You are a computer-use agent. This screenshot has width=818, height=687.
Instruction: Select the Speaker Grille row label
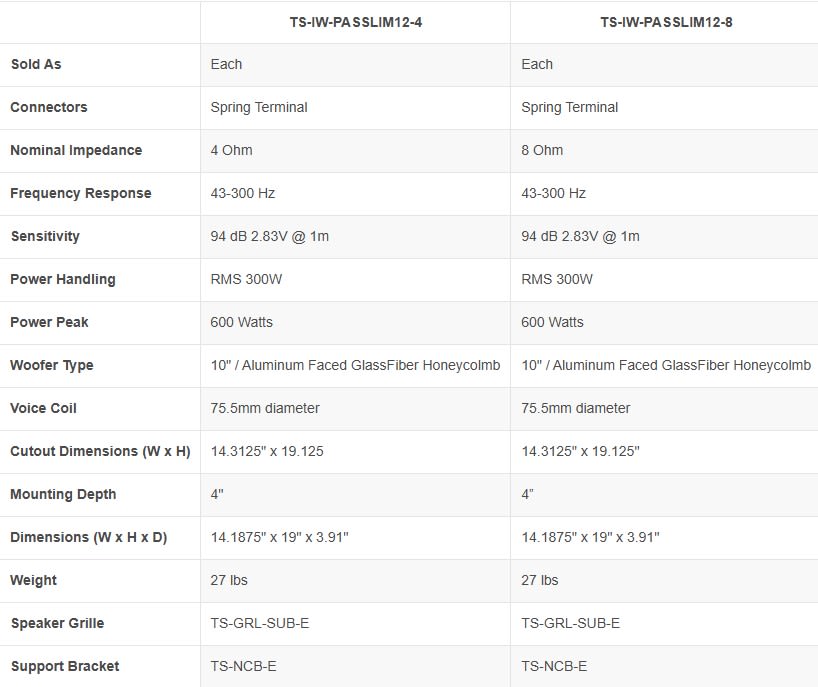click(57, 623)
